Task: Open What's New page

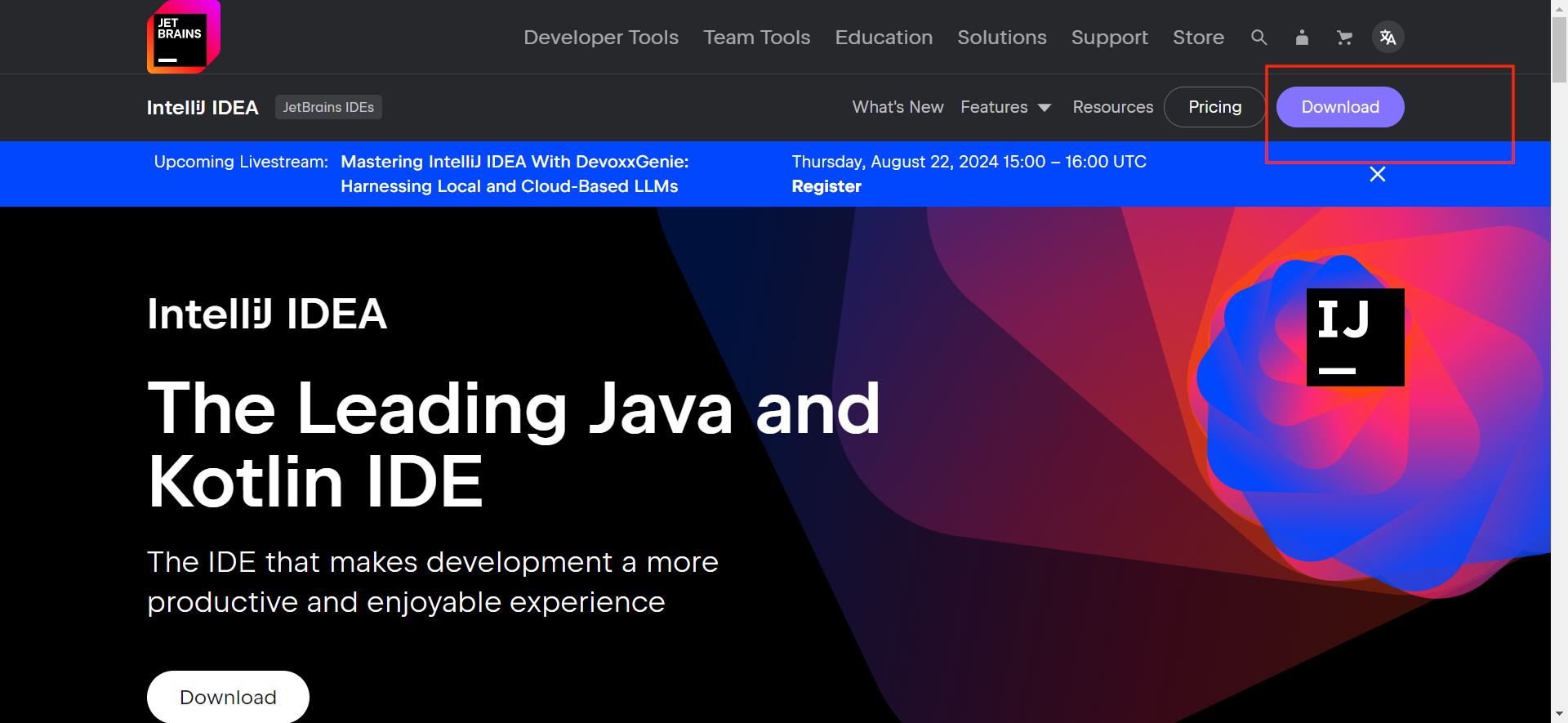Action: pyautogui.click(x=898, y=107)
